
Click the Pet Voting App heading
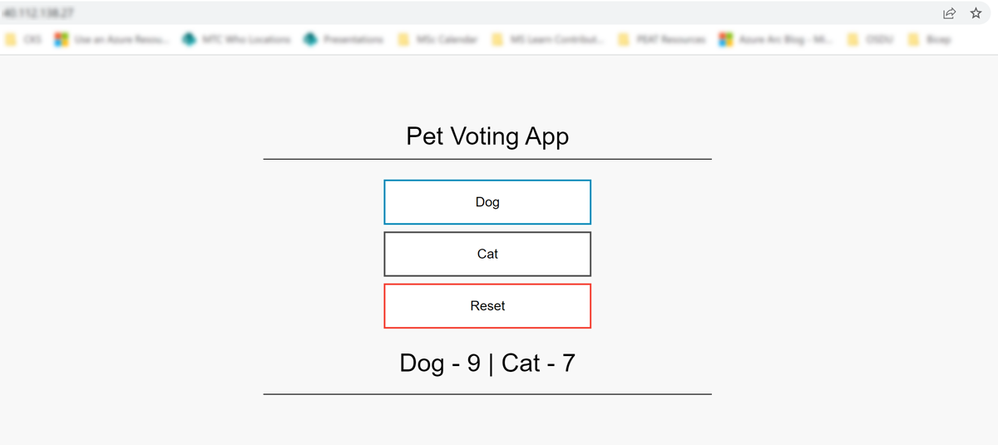pyautogui.click(x=487, y=136)
